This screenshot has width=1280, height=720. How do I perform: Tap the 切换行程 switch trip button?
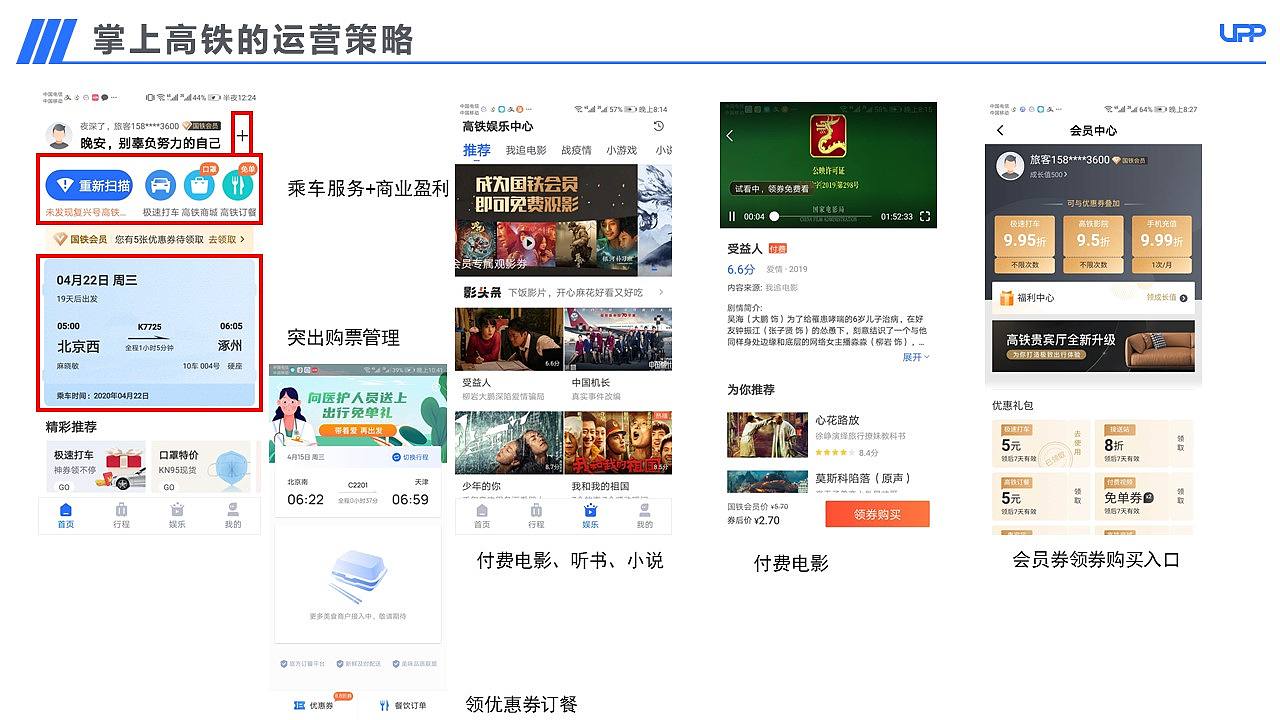(410, 457)
